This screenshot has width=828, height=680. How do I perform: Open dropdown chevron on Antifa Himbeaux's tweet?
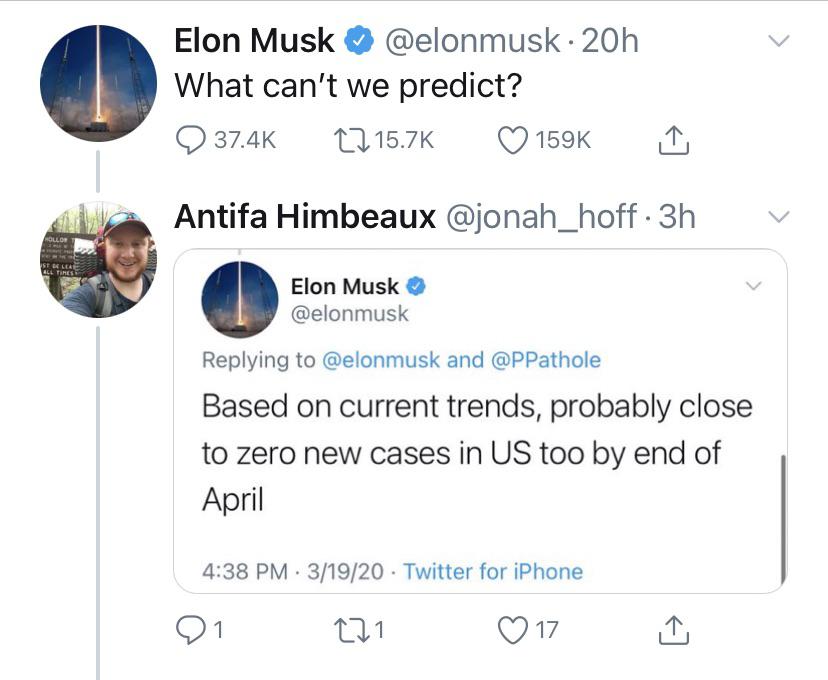point(776,217)
